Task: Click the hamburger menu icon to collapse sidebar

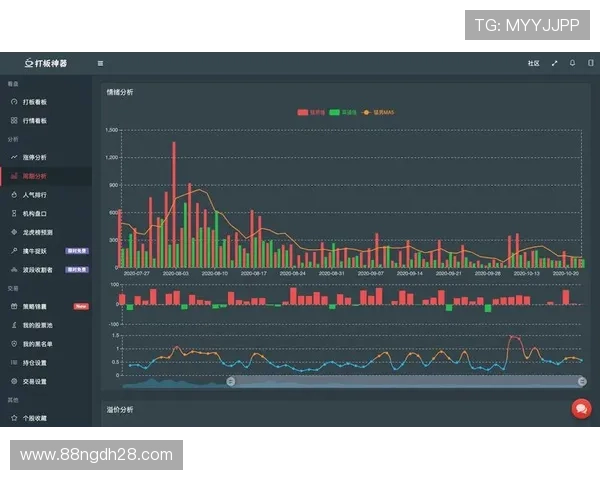Action: coord(100,62)
